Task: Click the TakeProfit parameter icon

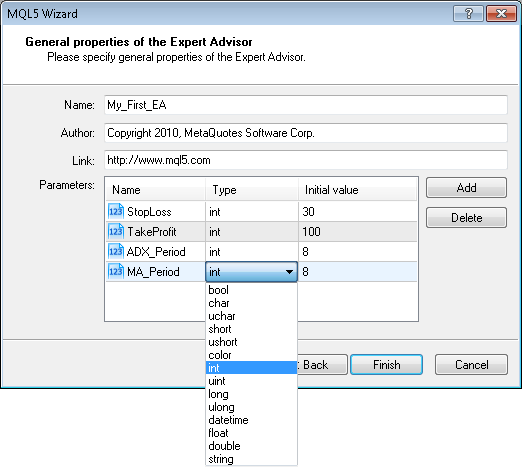Action: (x=116, y=232)
